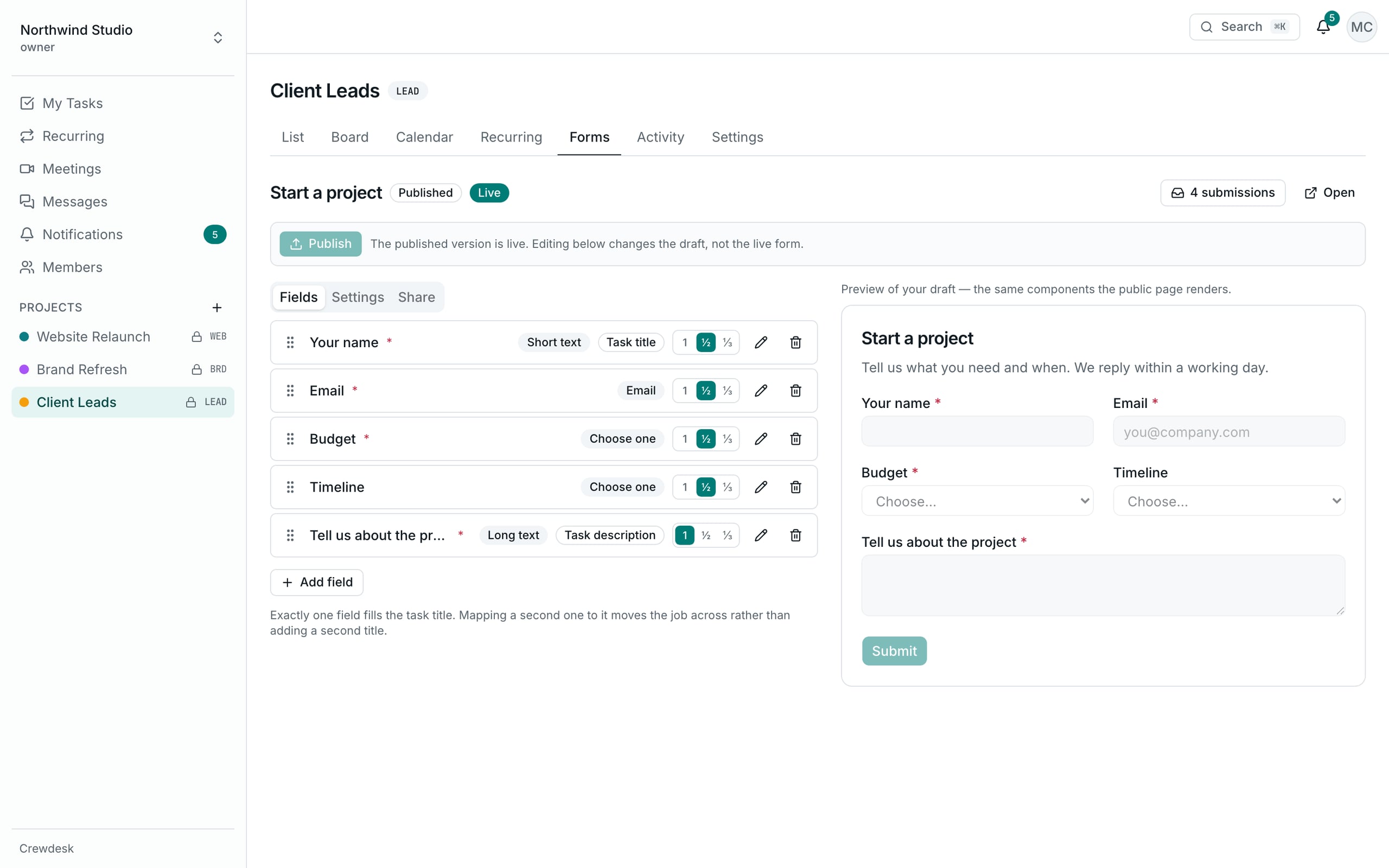Click the Submit button in preview
The height and width of the screenshot is (868, 1389).
coord(894,651)
